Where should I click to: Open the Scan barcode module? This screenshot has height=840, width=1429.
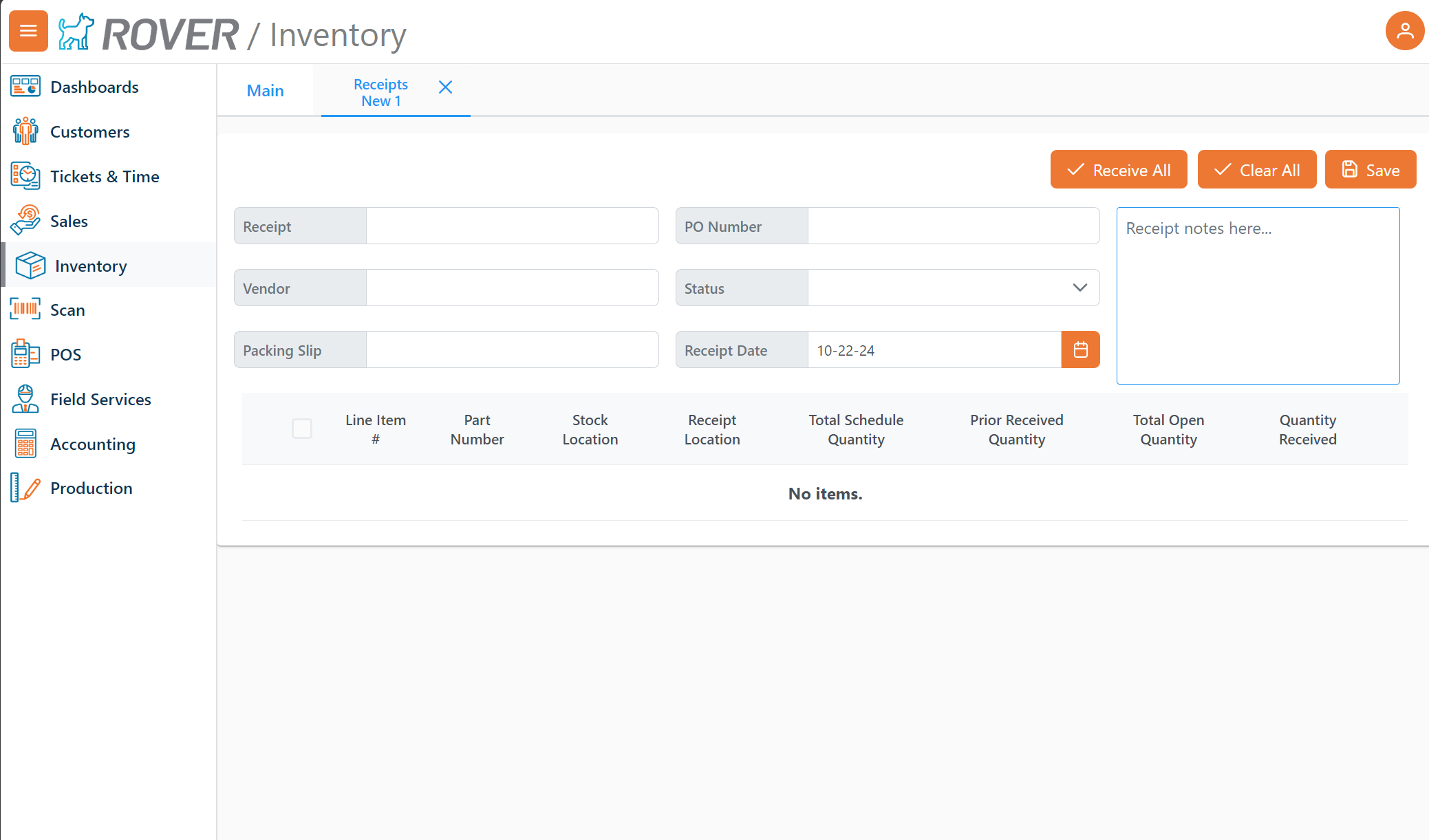pos(67,310)
